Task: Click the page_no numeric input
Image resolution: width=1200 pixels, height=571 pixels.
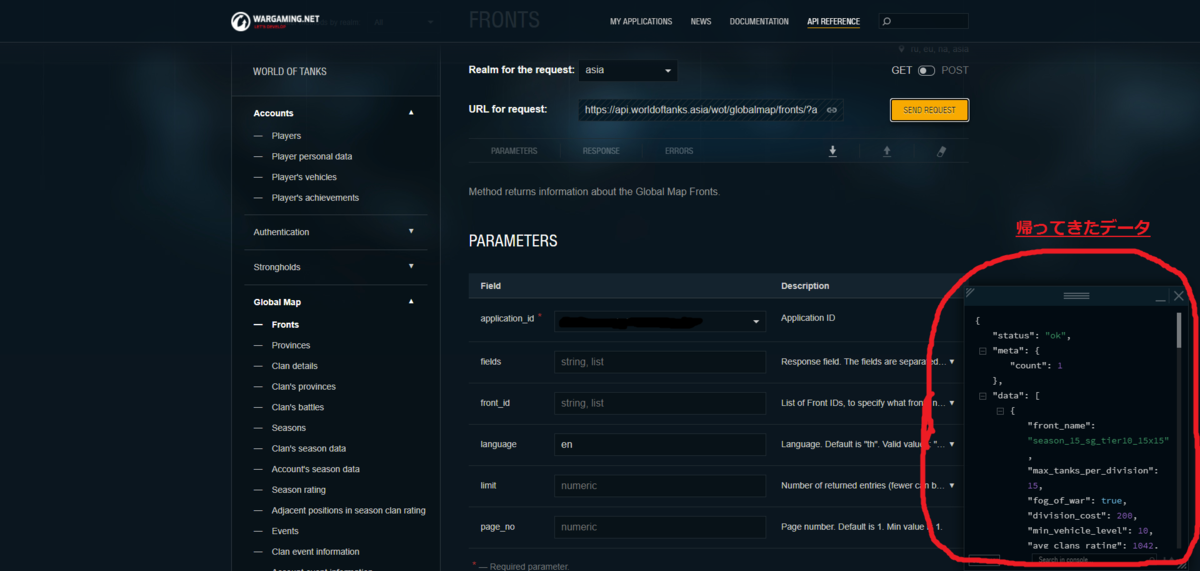Action: (x=660, y=526)
